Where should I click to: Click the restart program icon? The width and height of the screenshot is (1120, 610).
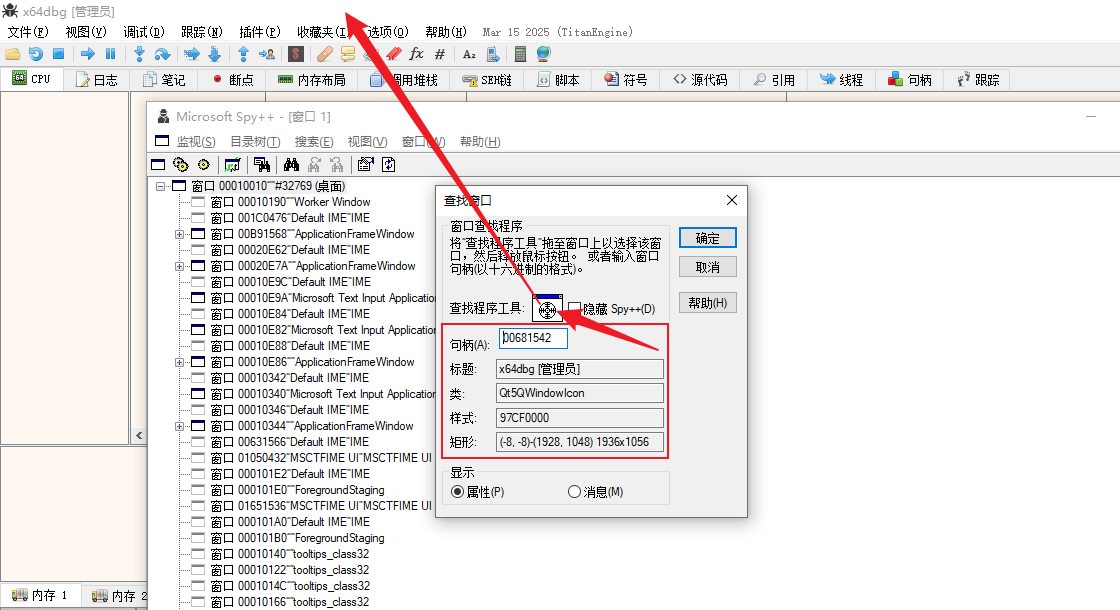click(x=36, y=54)
